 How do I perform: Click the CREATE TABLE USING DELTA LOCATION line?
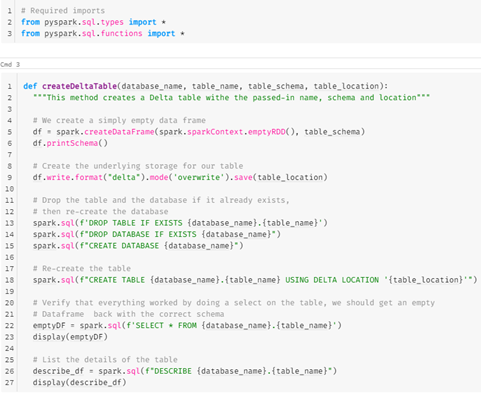pyautogui.click(x=255, y=280)
